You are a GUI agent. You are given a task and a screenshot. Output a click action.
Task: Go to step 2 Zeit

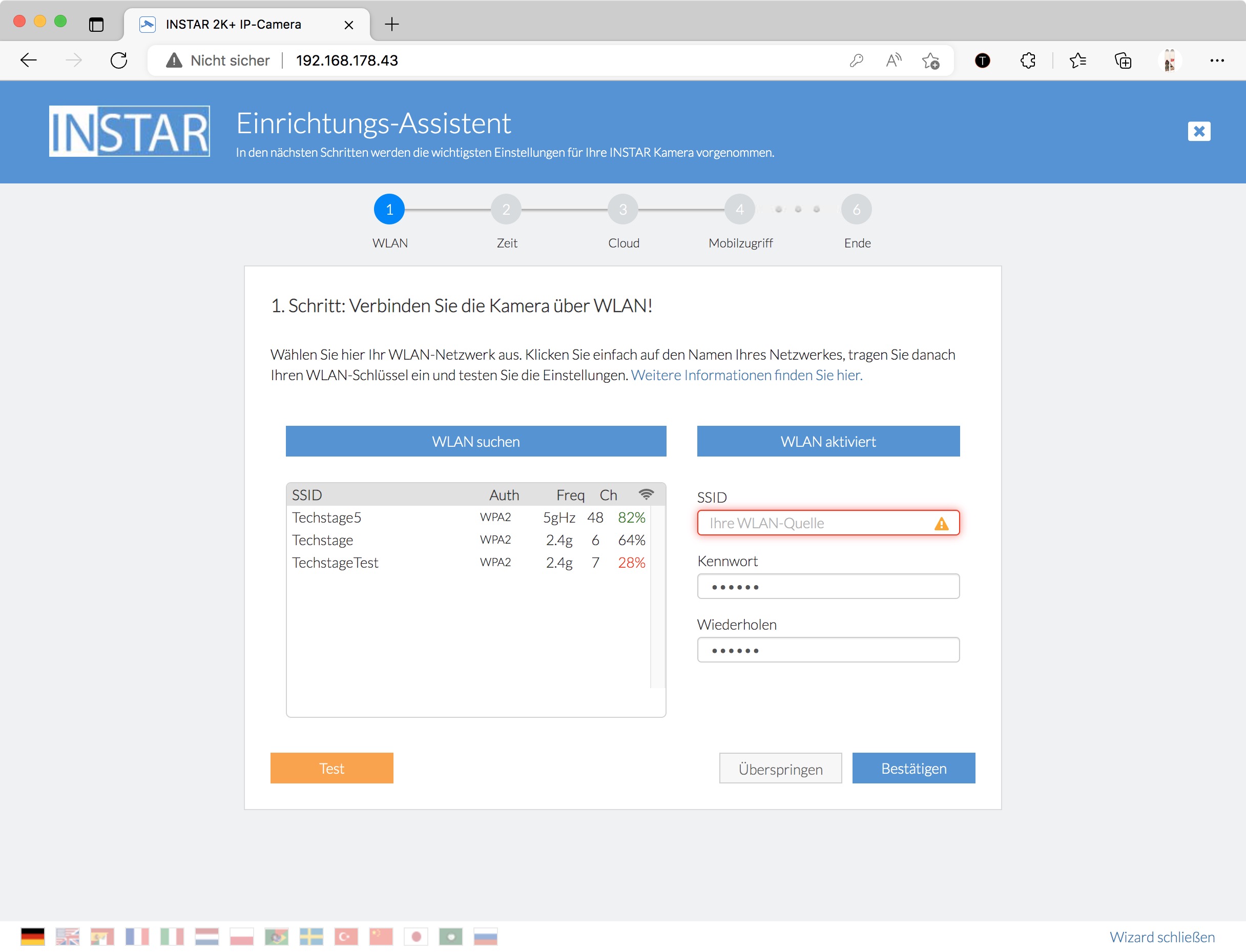coord(506,210)
